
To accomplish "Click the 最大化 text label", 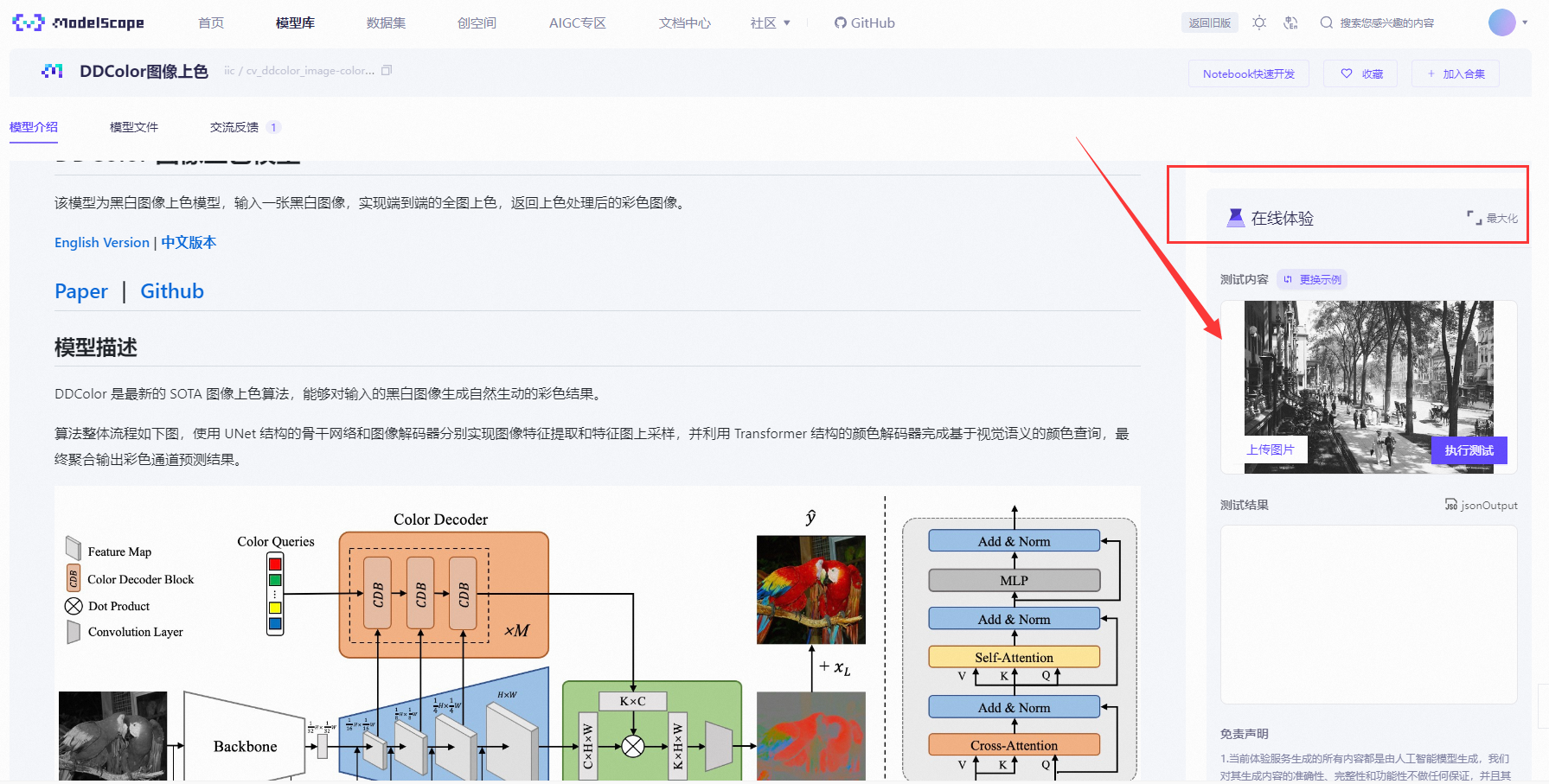I will [1502, 219].
